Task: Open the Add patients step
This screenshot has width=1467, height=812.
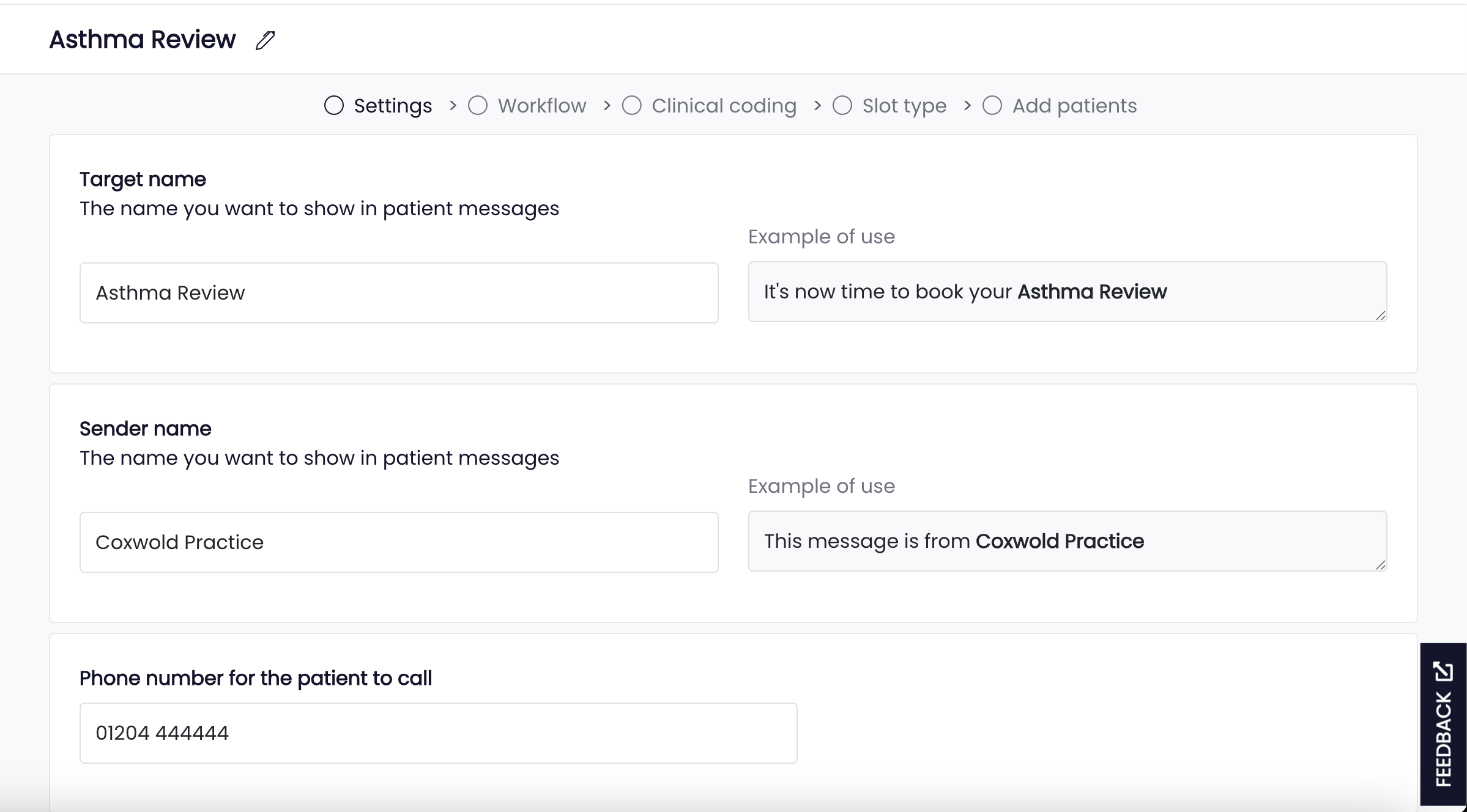Action: pos(1074,106)
